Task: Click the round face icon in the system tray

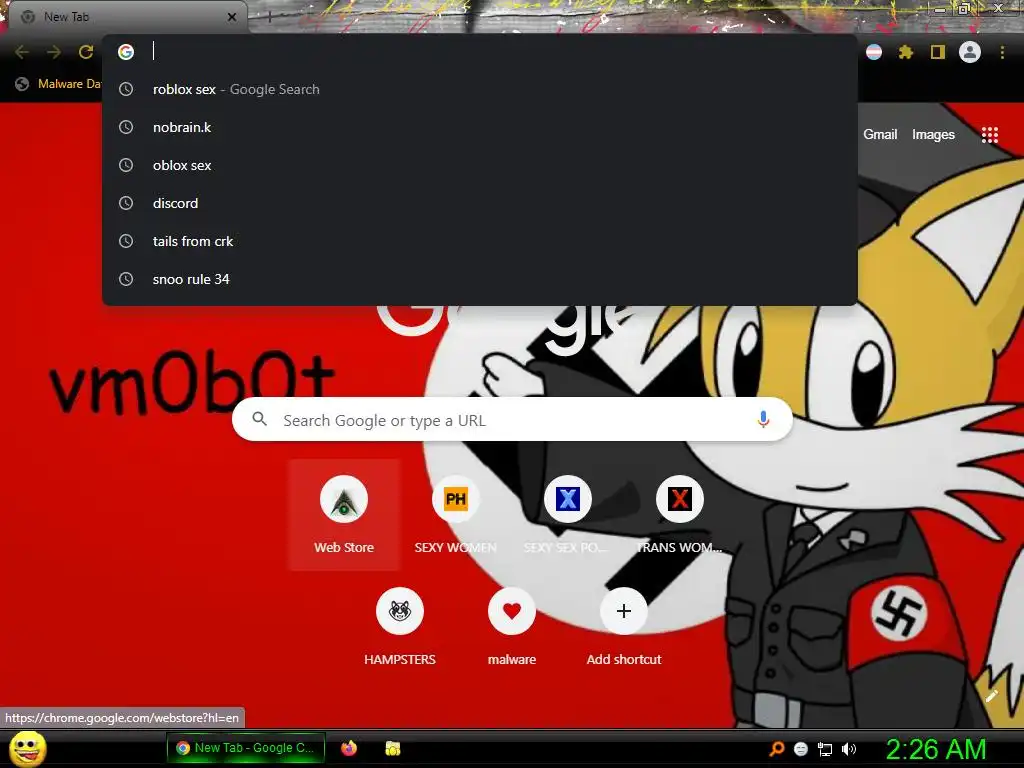Action: coord(801,749)
